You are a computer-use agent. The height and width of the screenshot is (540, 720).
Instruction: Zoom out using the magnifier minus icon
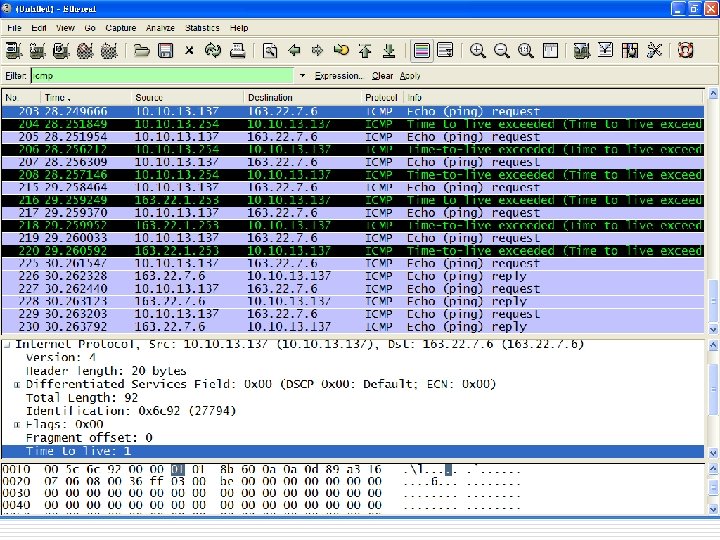point(501,50)
